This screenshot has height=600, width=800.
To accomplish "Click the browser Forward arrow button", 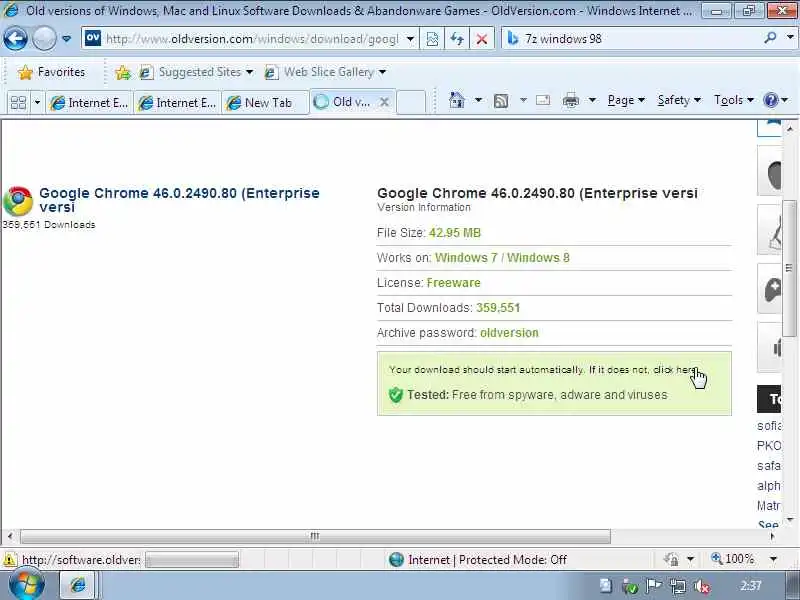I will (44, 38).
